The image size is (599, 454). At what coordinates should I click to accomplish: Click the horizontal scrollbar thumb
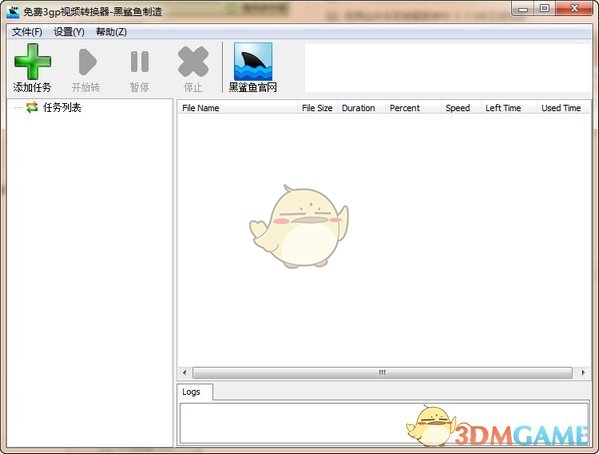point(382,373)
